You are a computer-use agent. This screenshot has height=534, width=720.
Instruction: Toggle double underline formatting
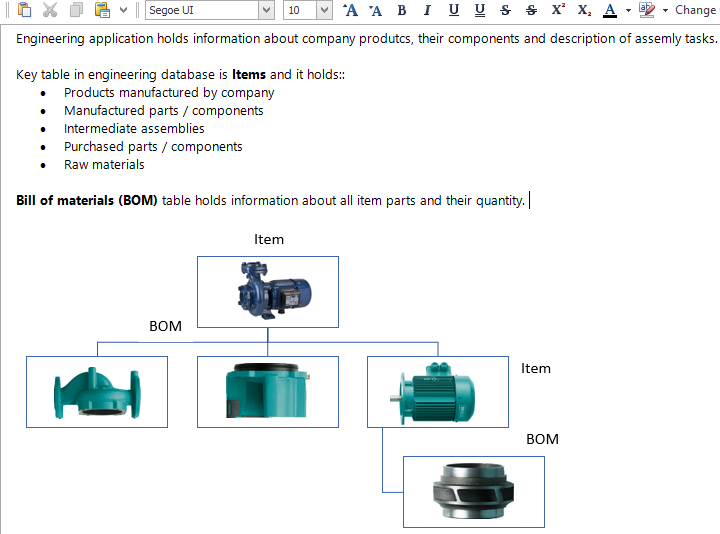click(x=480, y=10)
